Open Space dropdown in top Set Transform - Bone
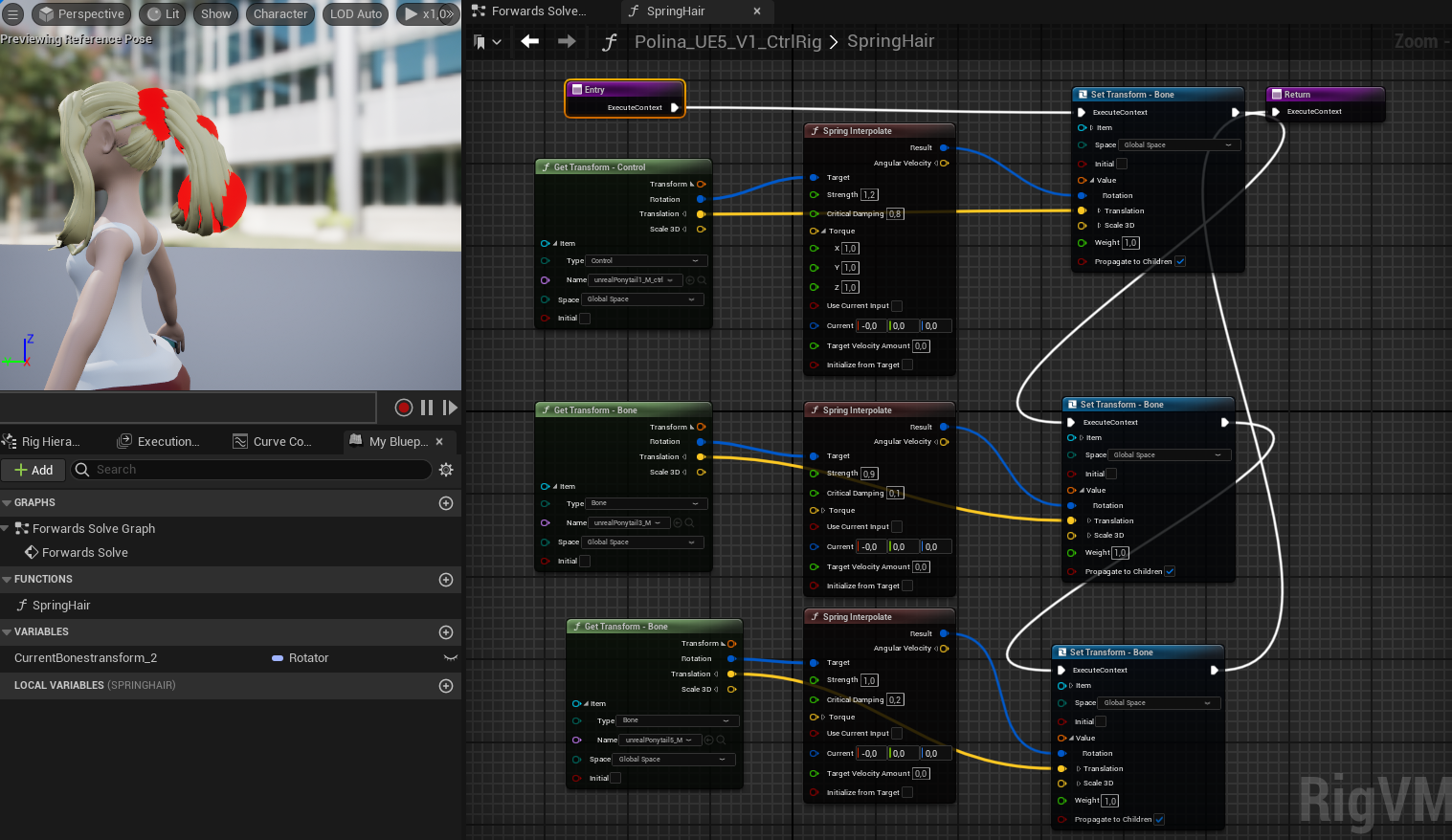 (1179, 145)
